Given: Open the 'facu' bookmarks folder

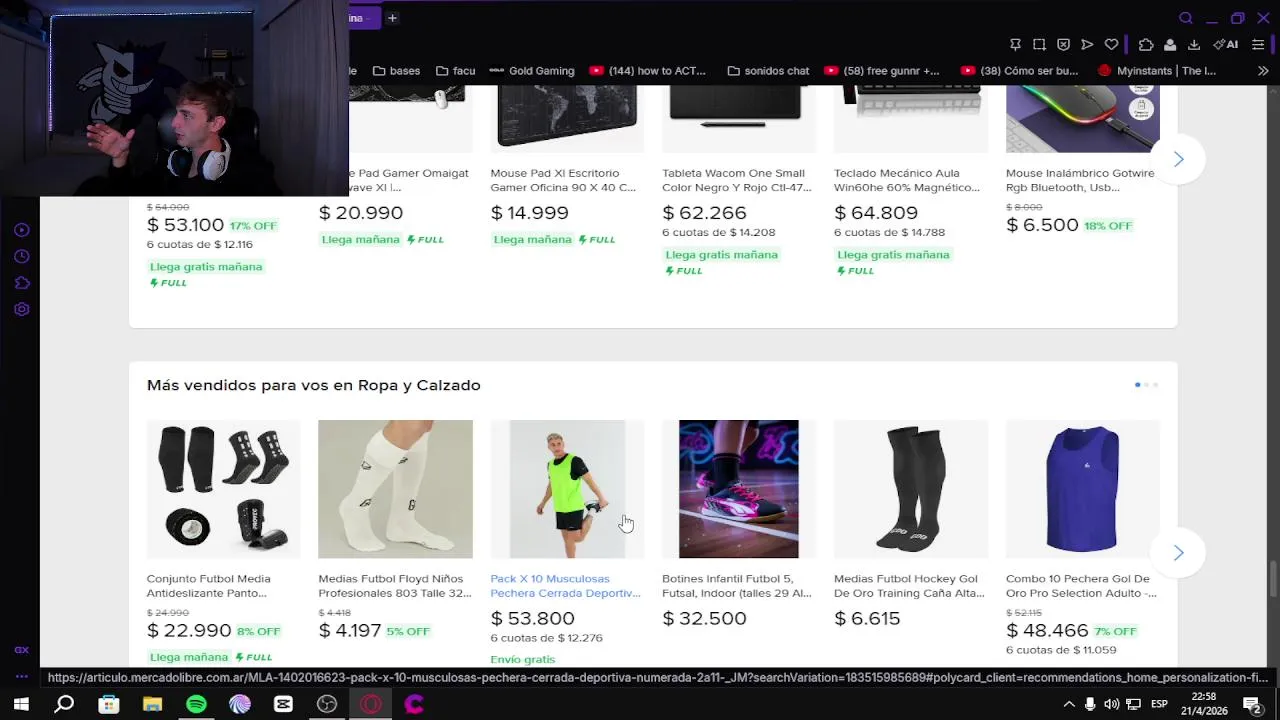Looking at the screenshot, I should pyautogui.click(x=455, y=71).
